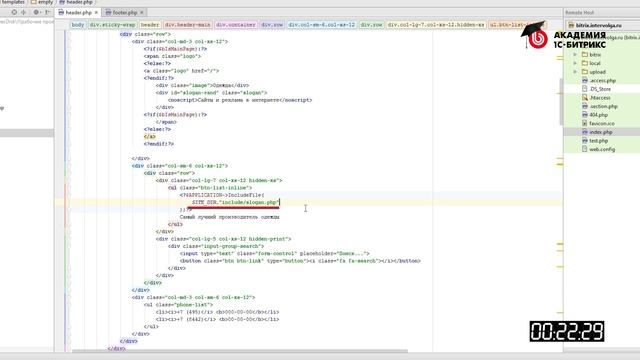Click the .access.php file icon
The height and width of the screenshot is (360, 640).
click(585, 80)
